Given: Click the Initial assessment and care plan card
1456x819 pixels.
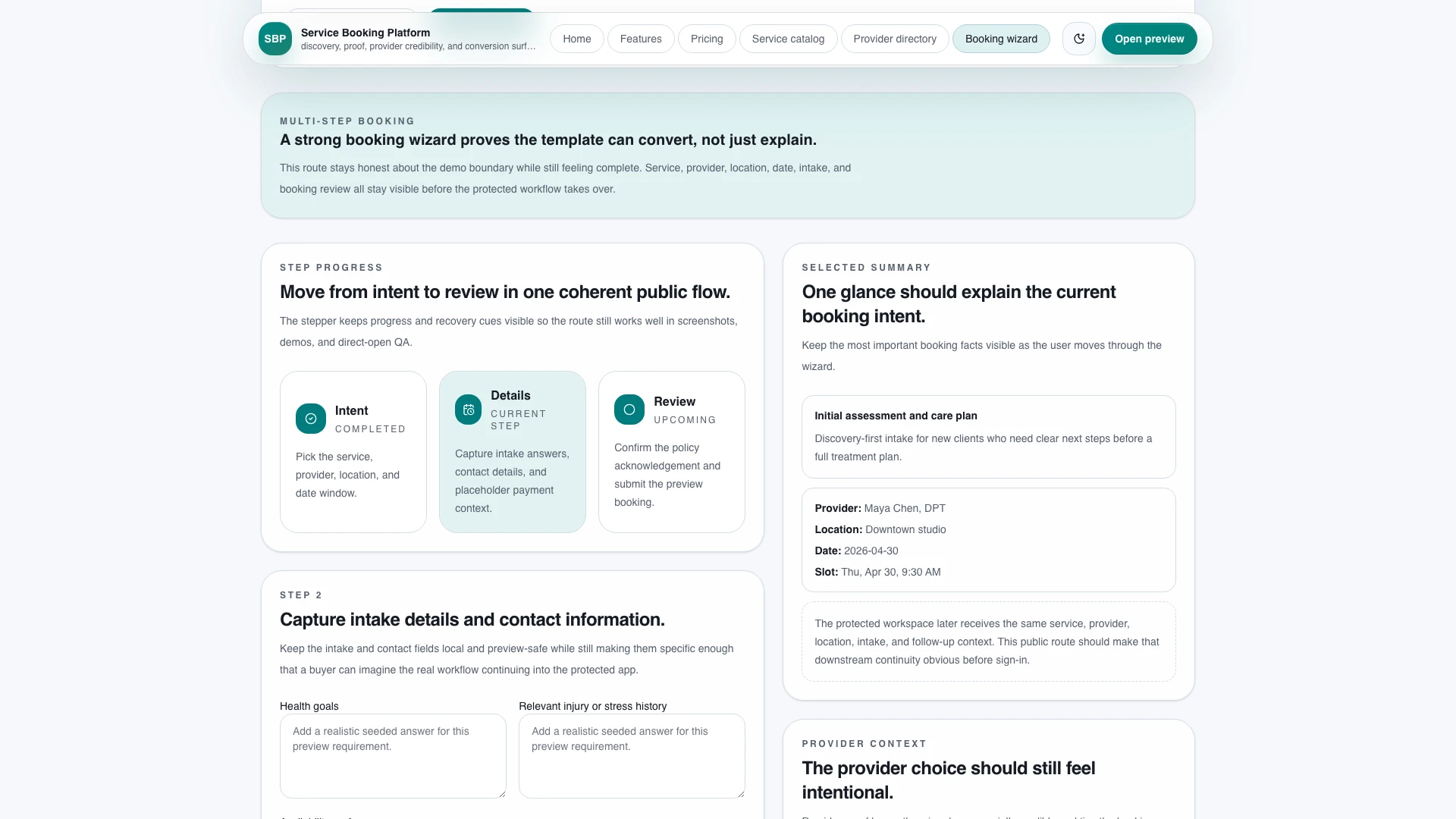Looking at the screenshot, I should tap(989, 437).
